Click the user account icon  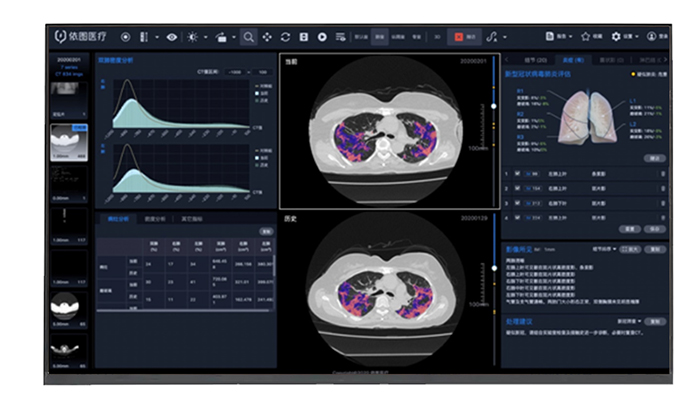point(651,37)
